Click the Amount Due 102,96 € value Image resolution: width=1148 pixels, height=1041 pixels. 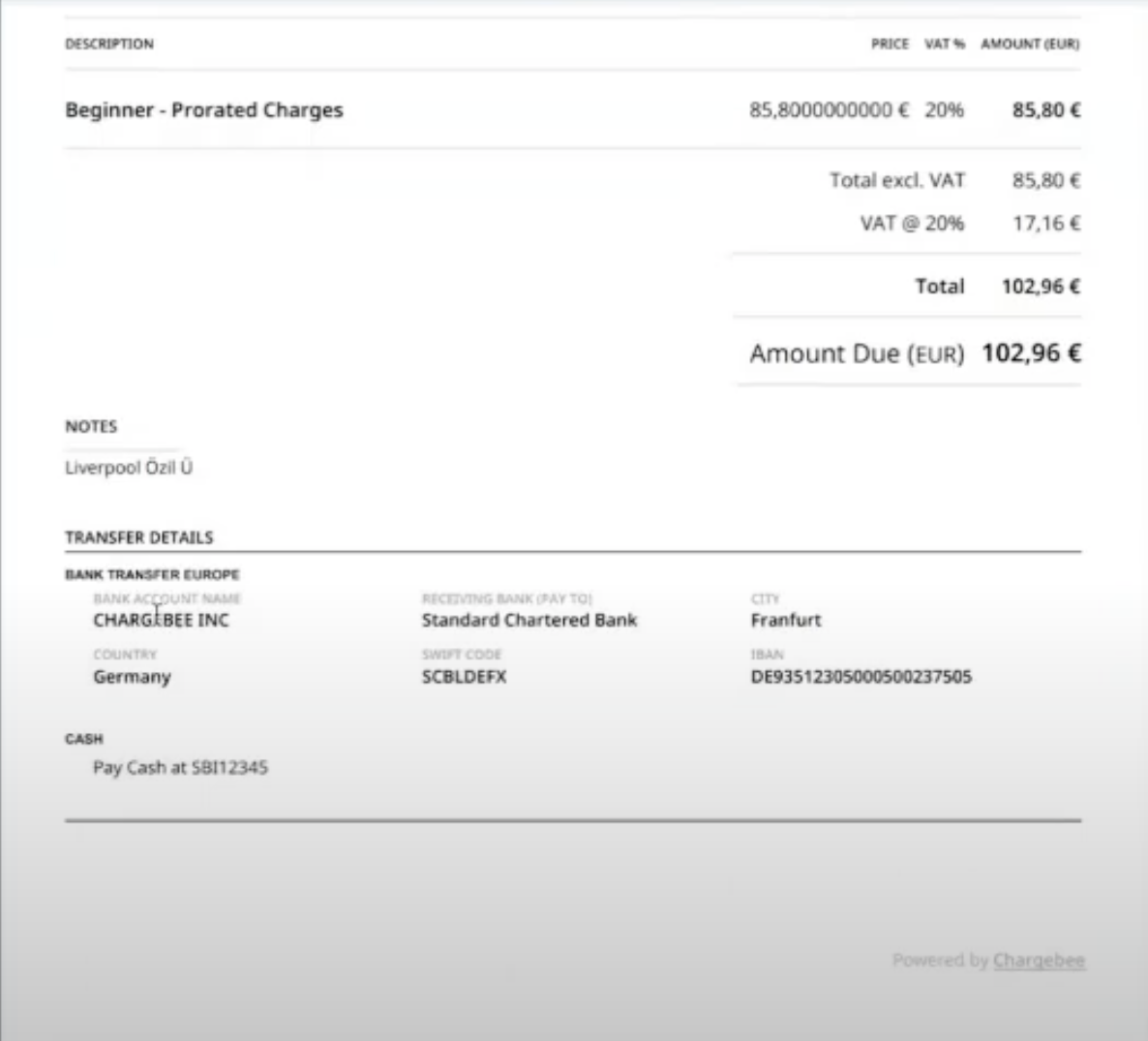1031,353
